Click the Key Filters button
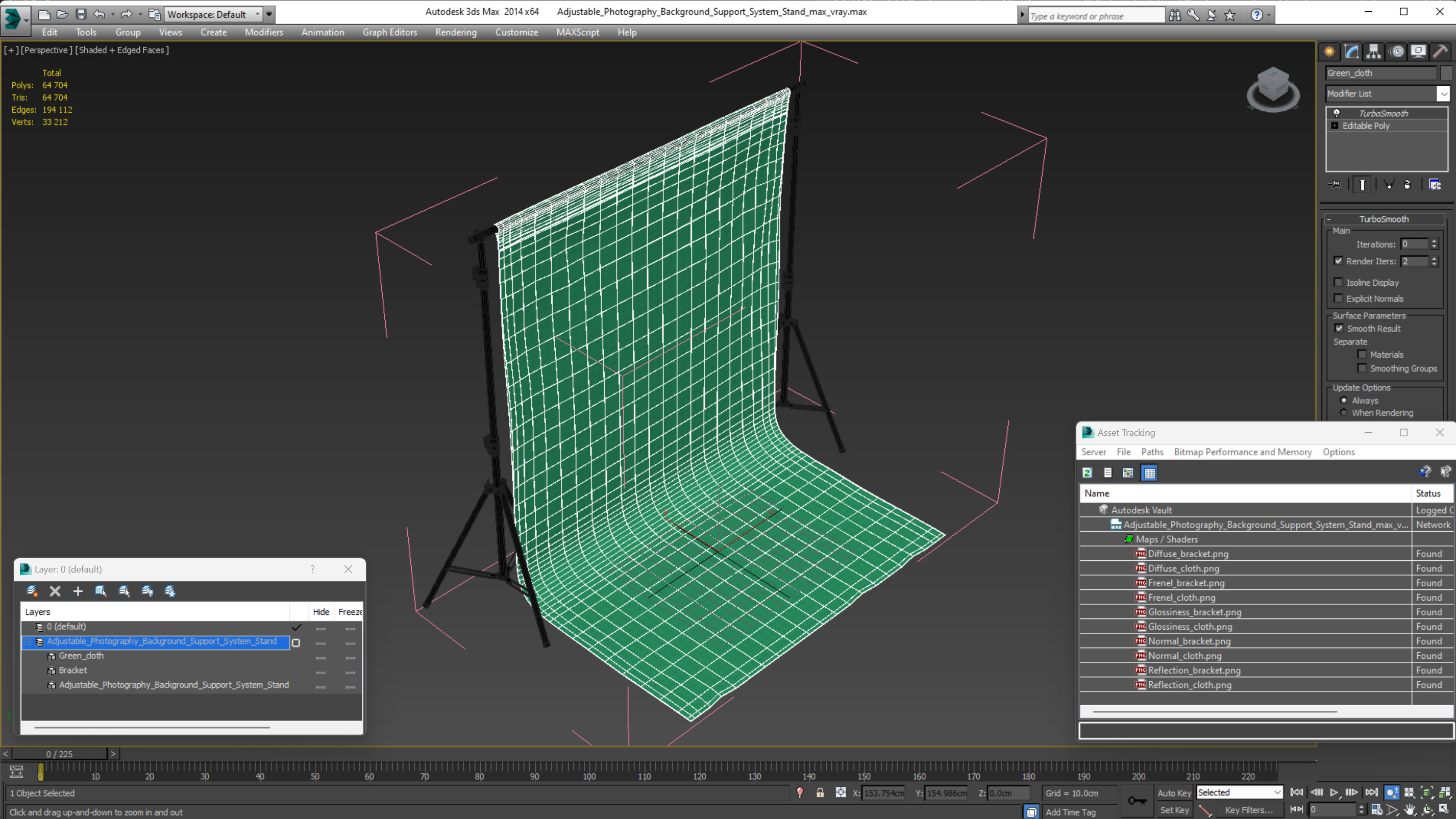Viewport: 1456px width, 819px height. click(x=1249, y=810)
